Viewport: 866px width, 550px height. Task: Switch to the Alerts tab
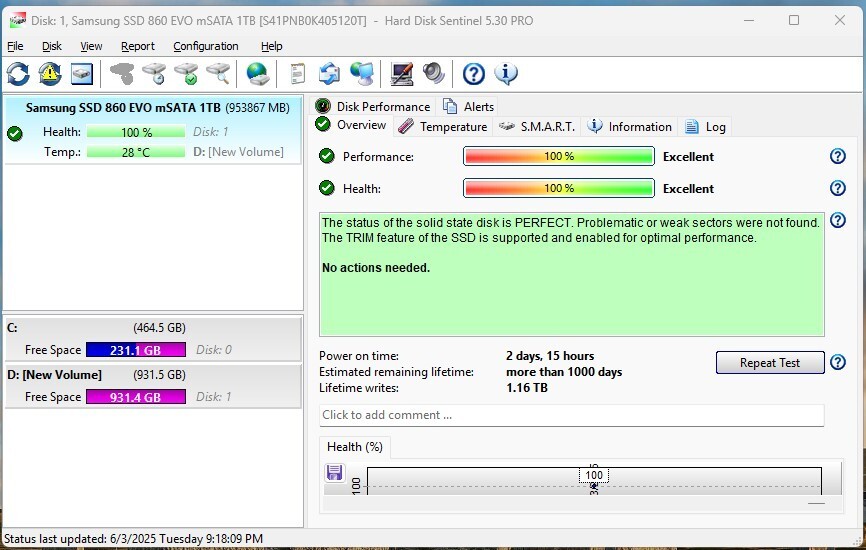tap(468, 107)
